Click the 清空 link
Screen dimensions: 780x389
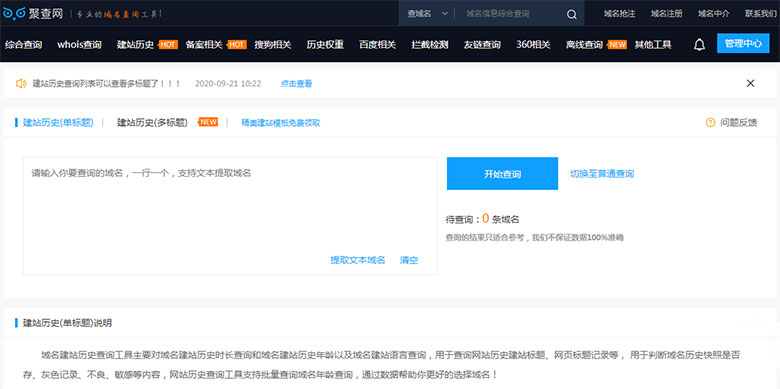tap(409, 260)
